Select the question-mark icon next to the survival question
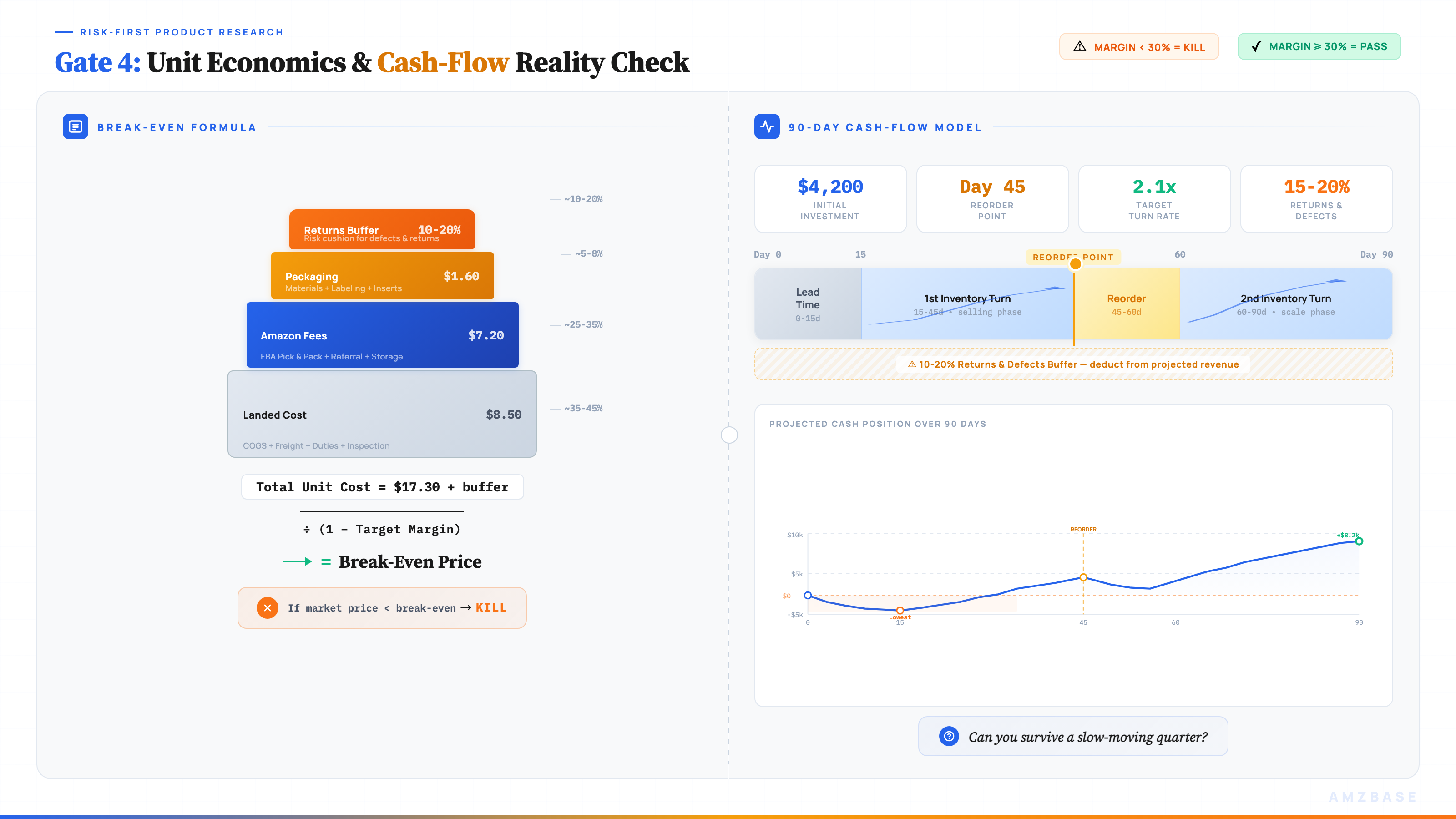 point(949,736)
